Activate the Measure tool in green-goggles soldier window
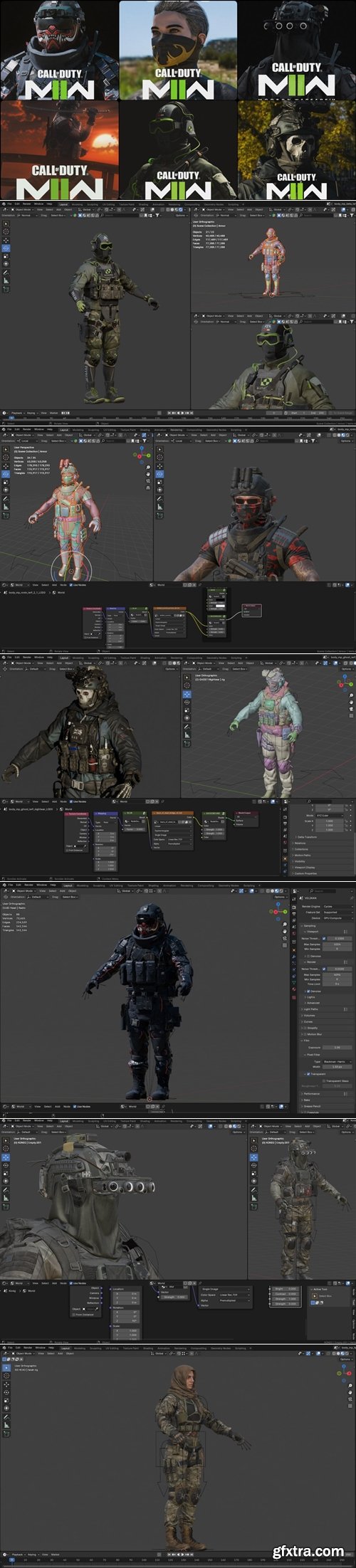356x1568 pixels. coord(6,280)
